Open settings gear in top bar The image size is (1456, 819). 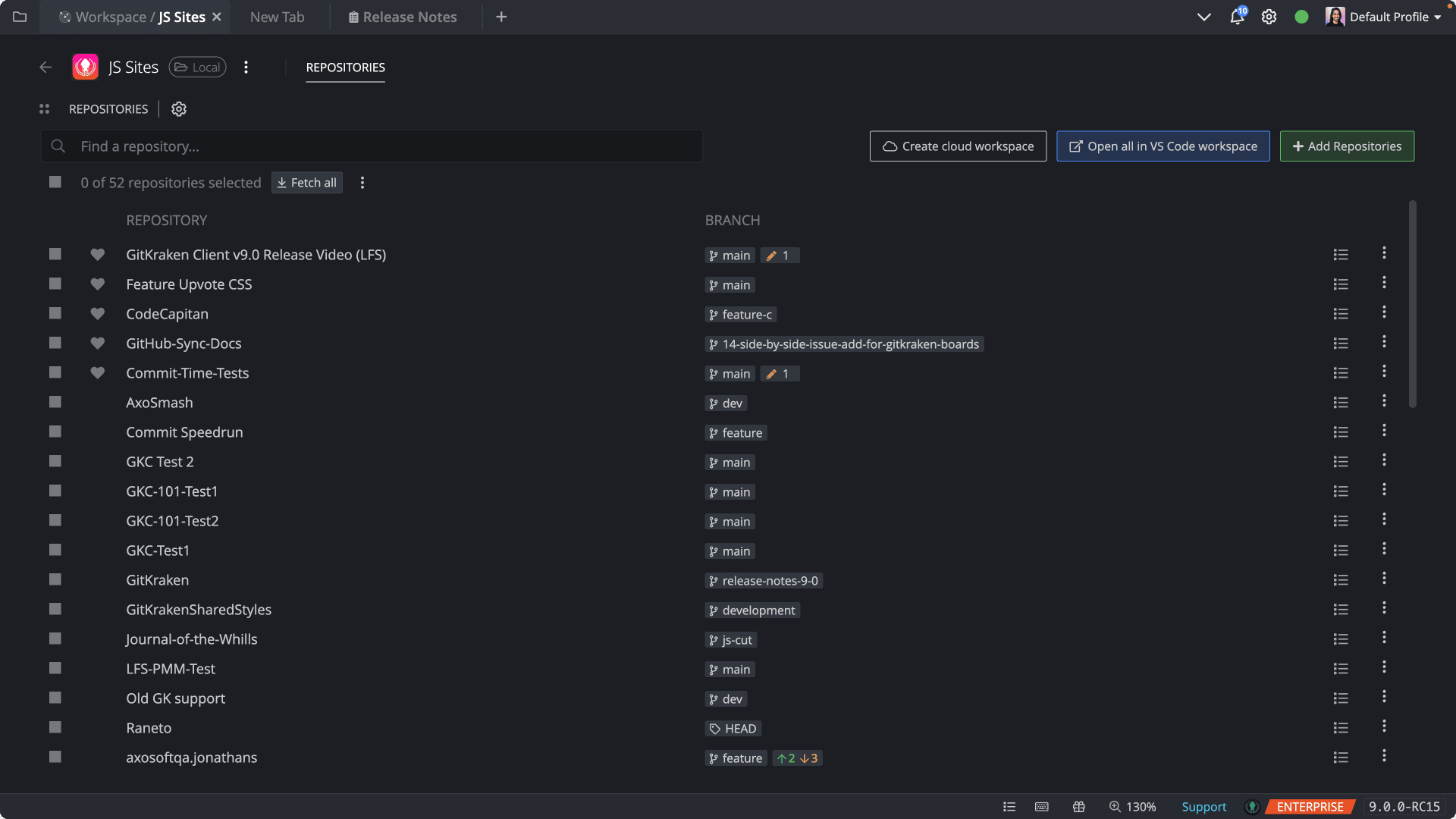(1269, 17)
